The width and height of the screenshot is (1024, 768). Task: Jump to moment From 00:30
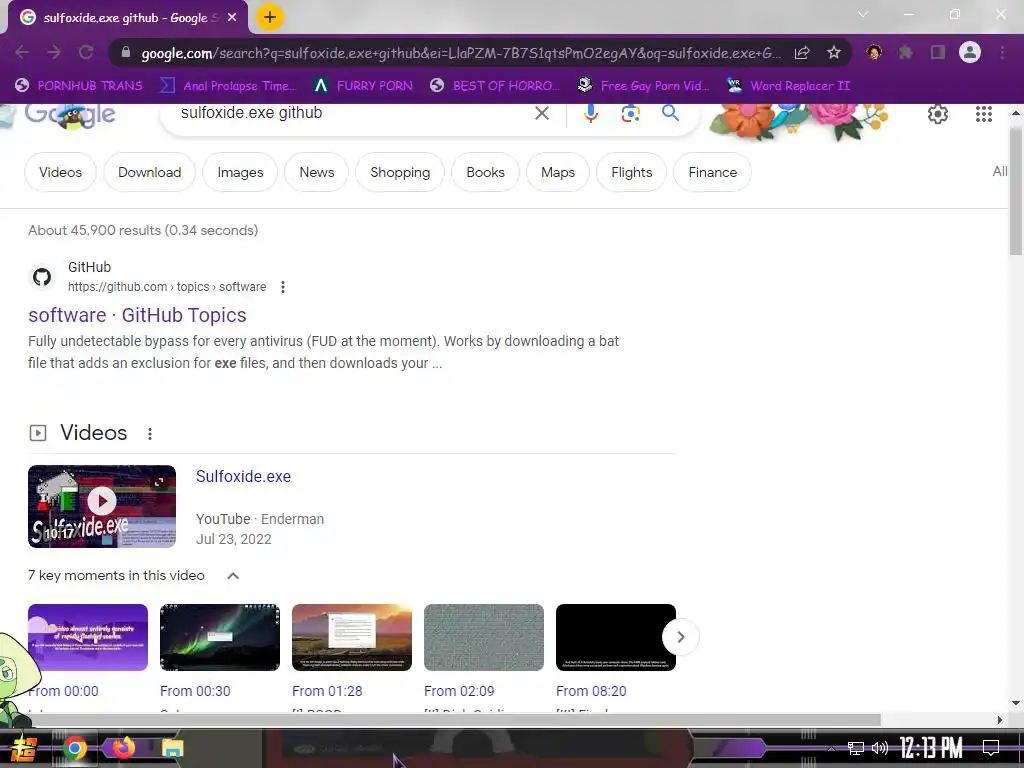pos(195,691)
